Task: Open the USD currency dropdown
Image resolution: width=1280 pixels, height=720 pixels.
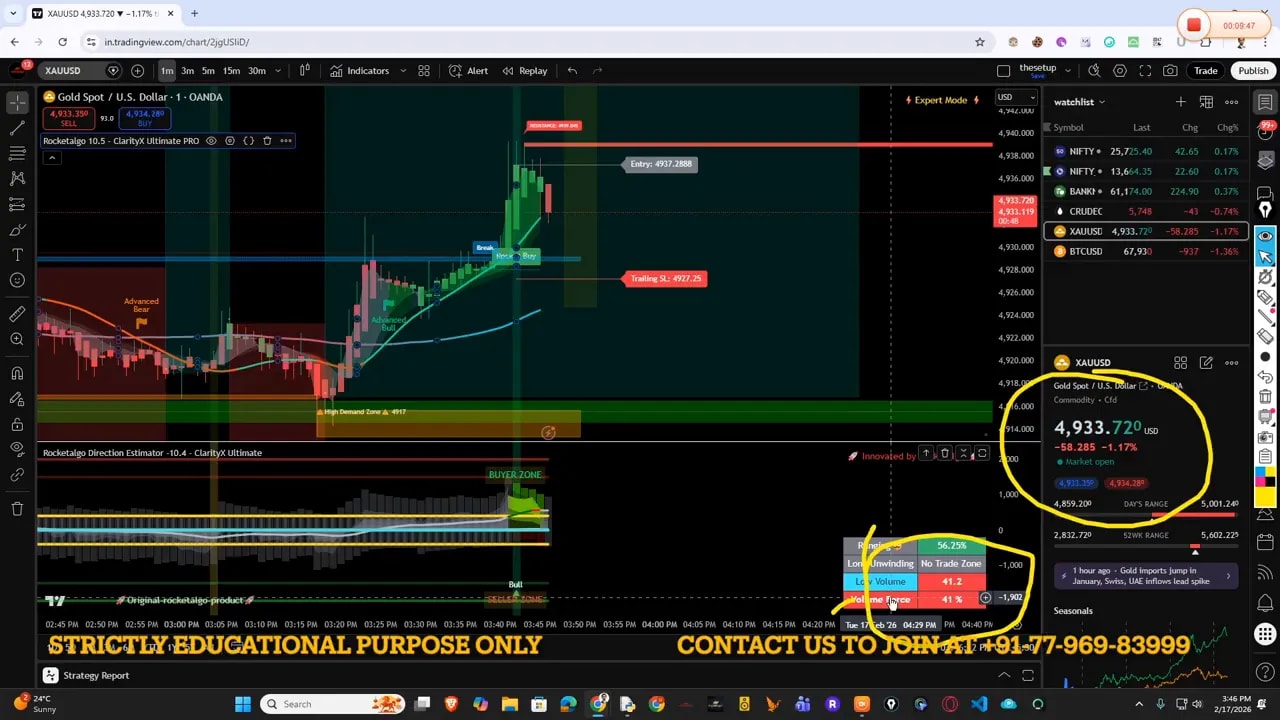Action: click(1017, 97)
